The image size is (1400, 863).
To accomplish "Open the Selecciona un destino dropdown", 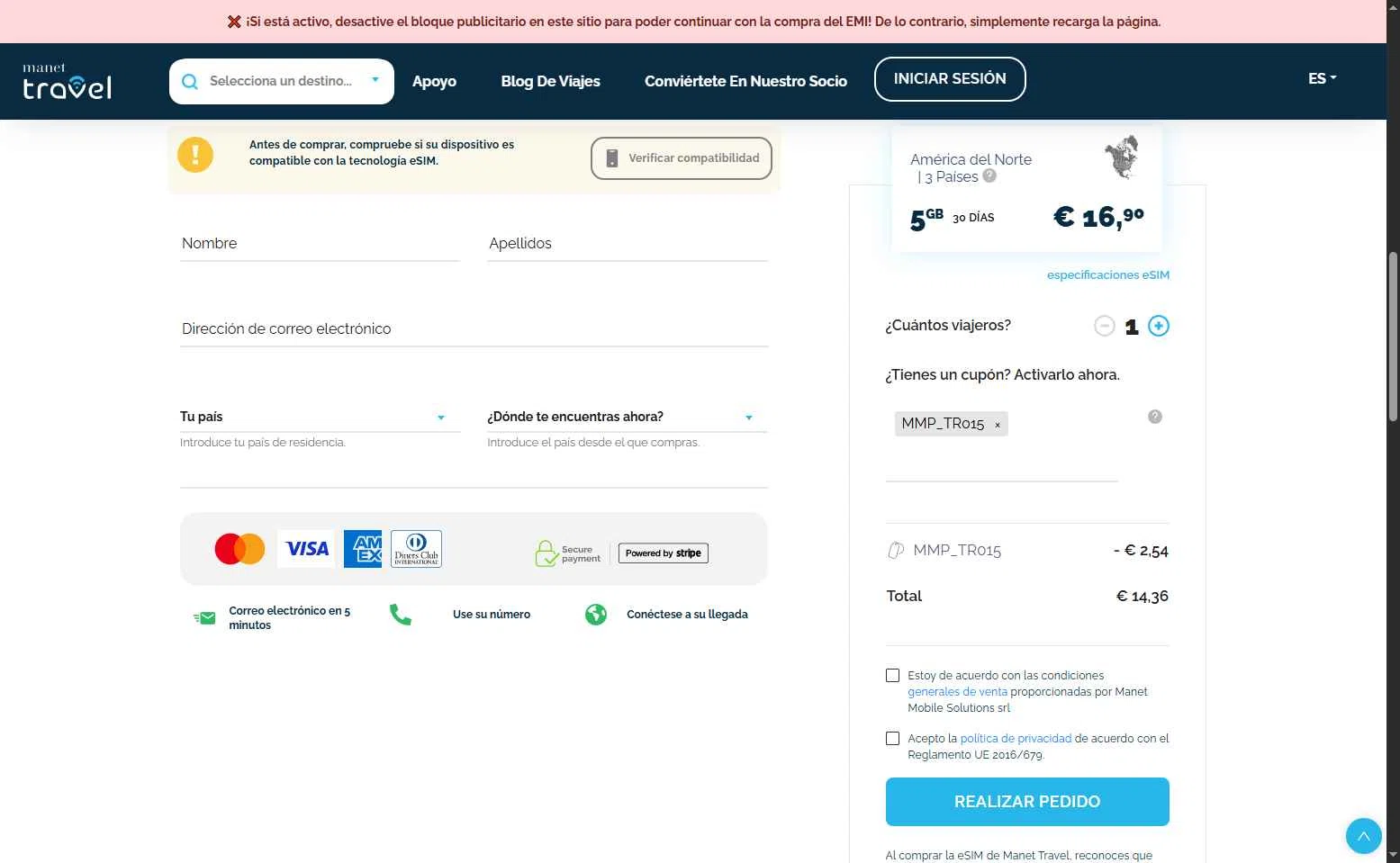I will tap(282, 81).
